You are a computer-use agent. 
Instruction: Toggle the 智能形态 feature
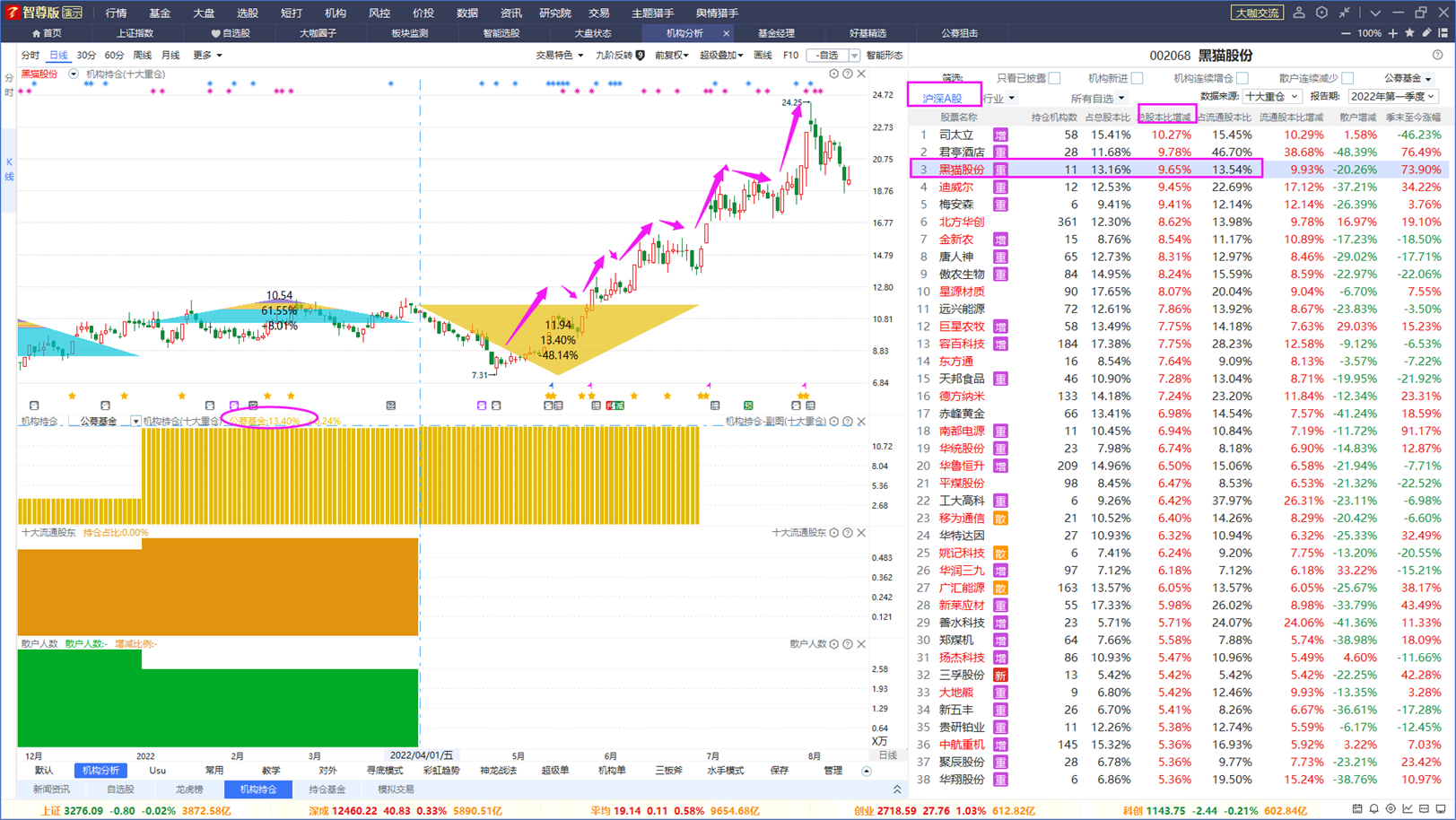click(885, 56)
